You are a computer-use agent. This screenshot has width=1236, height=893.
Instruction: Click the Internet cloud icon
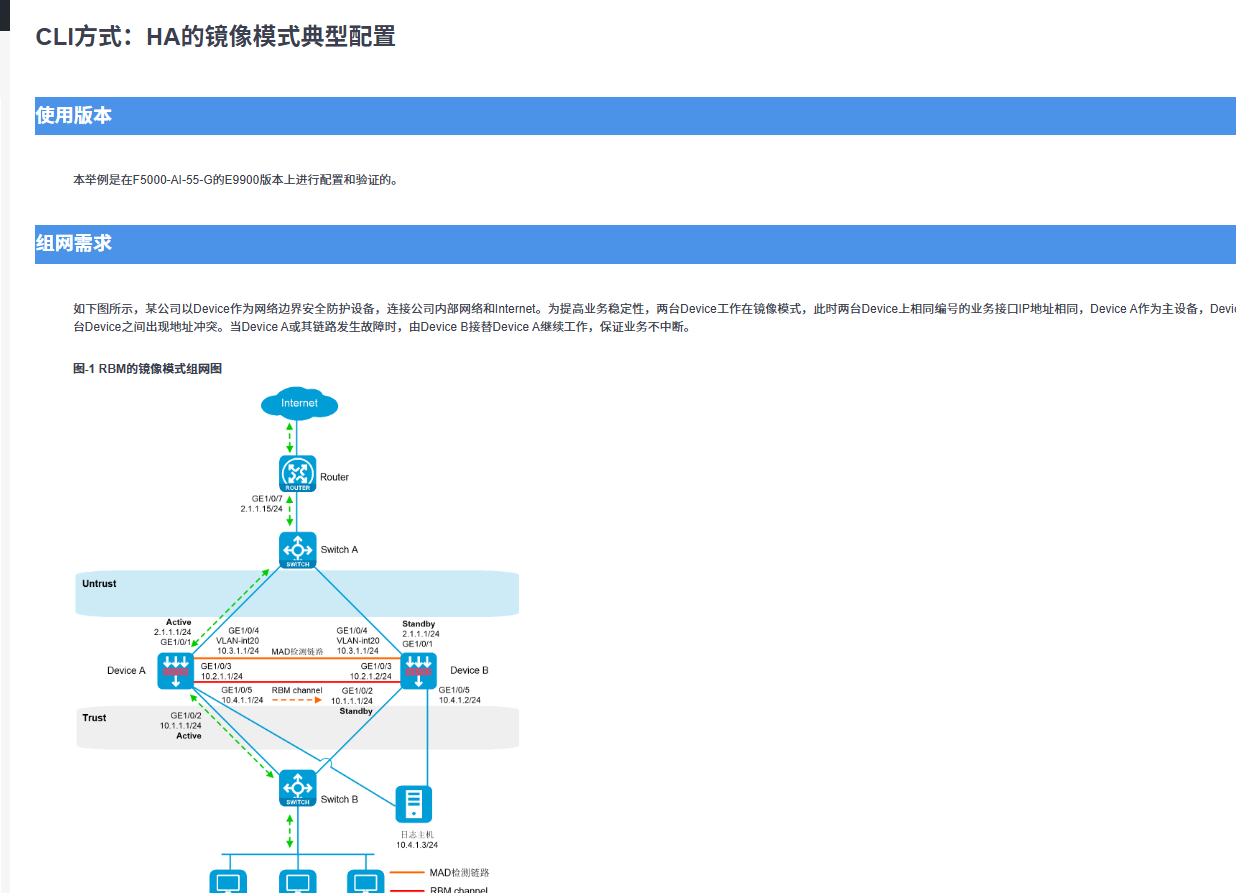pyautogui.click(x=298, y=403)
